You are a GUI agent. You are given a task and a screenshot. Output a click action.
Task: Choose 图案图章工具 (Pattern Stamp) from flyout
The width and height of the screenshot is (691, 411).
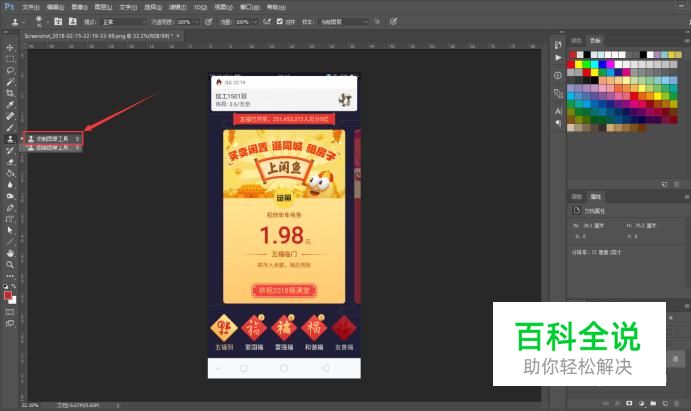pos(52,148)
